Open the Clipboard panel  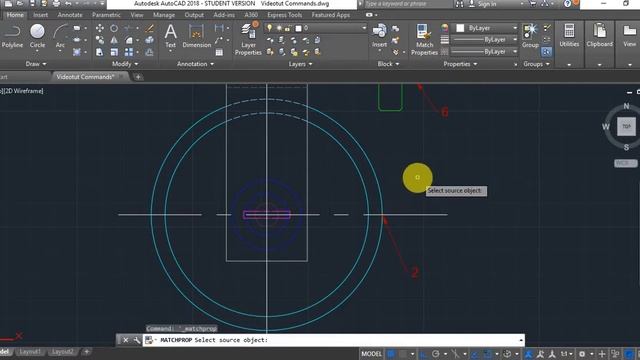point(599,36)
